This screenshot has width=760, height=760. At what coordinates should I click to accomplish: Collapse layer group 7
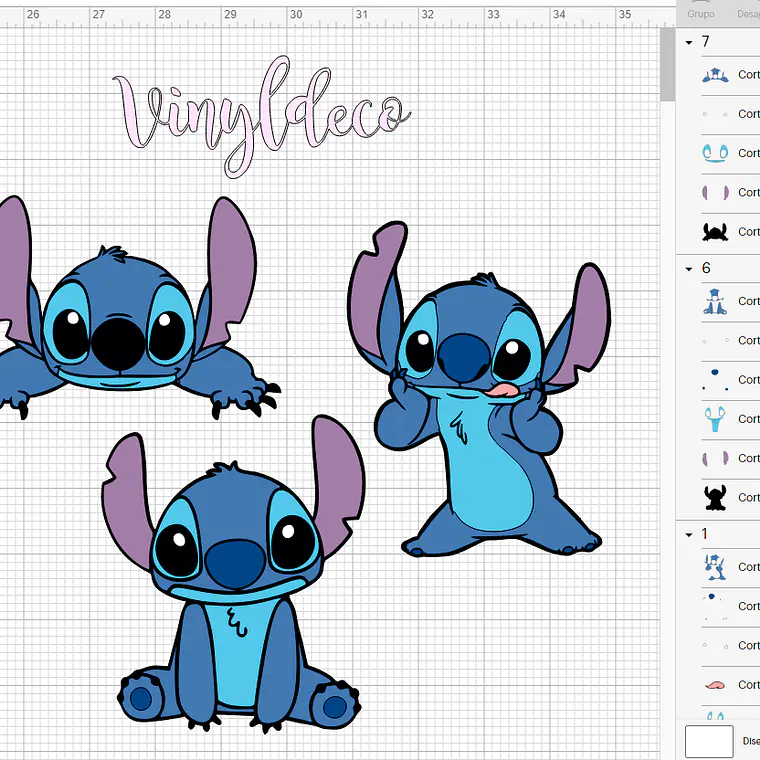pos(689,43)
